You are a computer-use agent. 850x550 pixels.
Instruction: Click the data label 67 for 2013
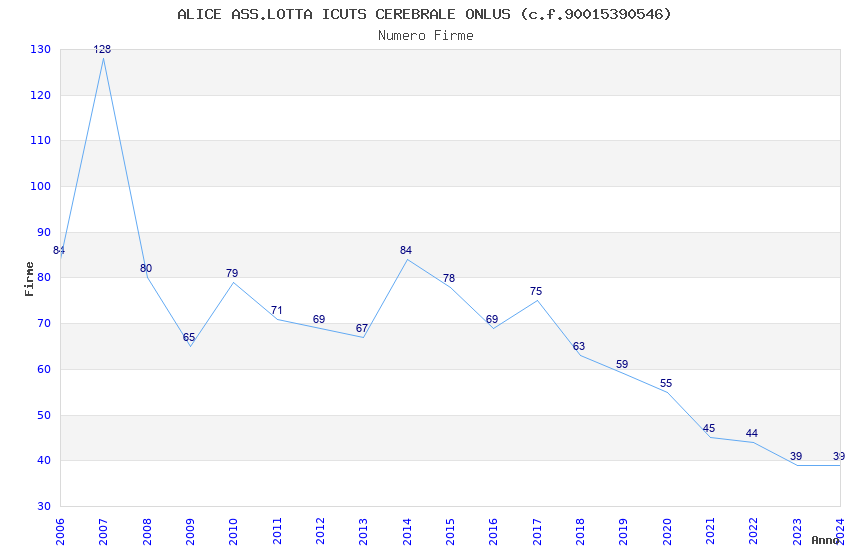(x=362, y=328)
